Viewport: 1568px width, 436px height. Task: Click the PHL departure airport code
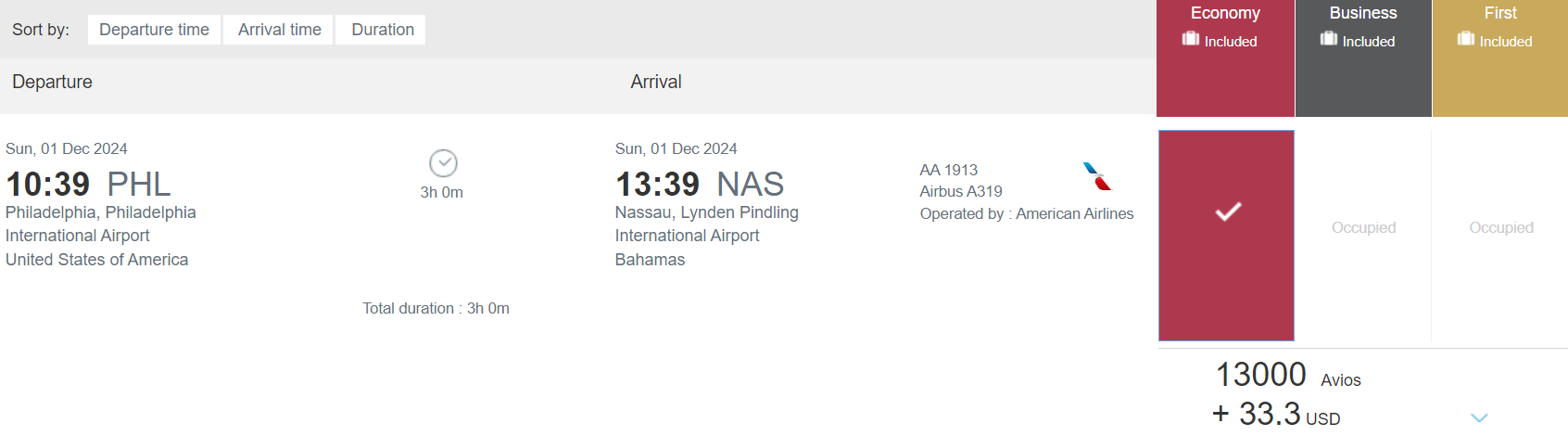coord(139,185)
